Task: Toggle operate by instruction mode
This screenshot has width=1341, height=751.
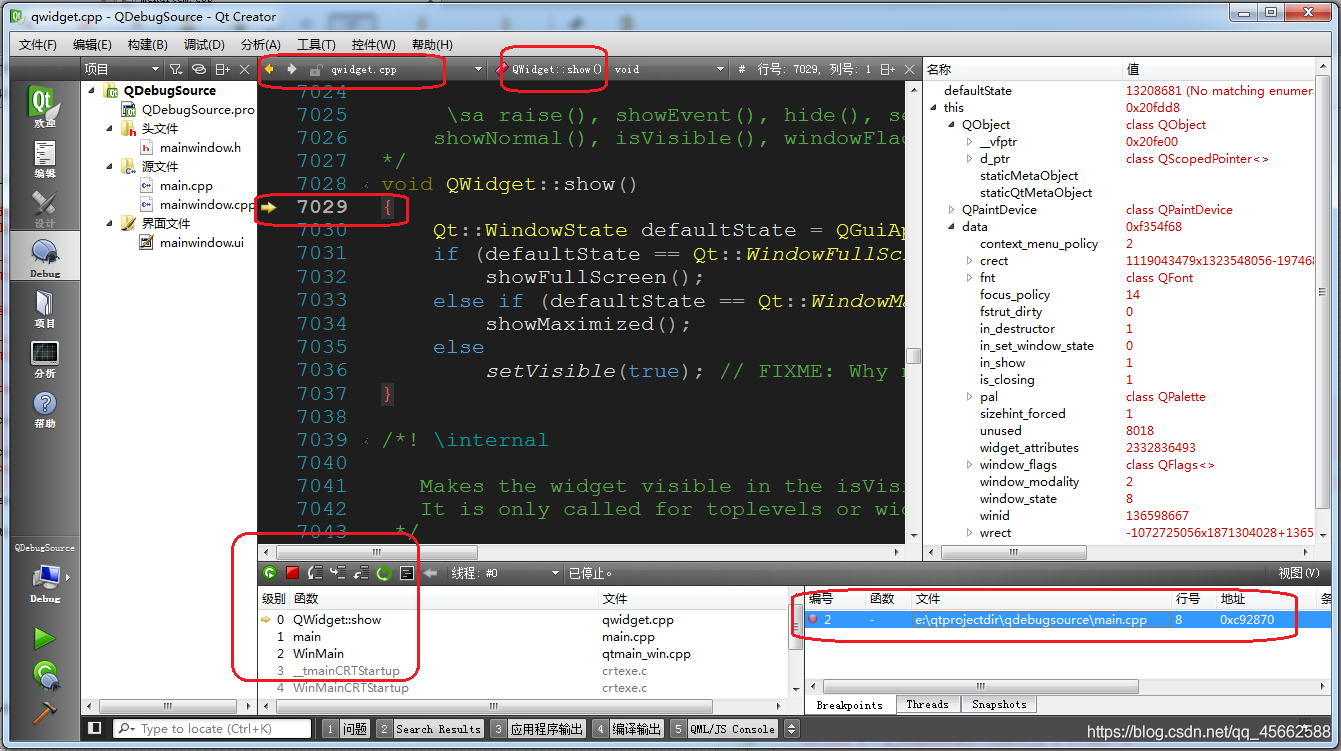Action: pyautogui.click(x=407, y=573)
